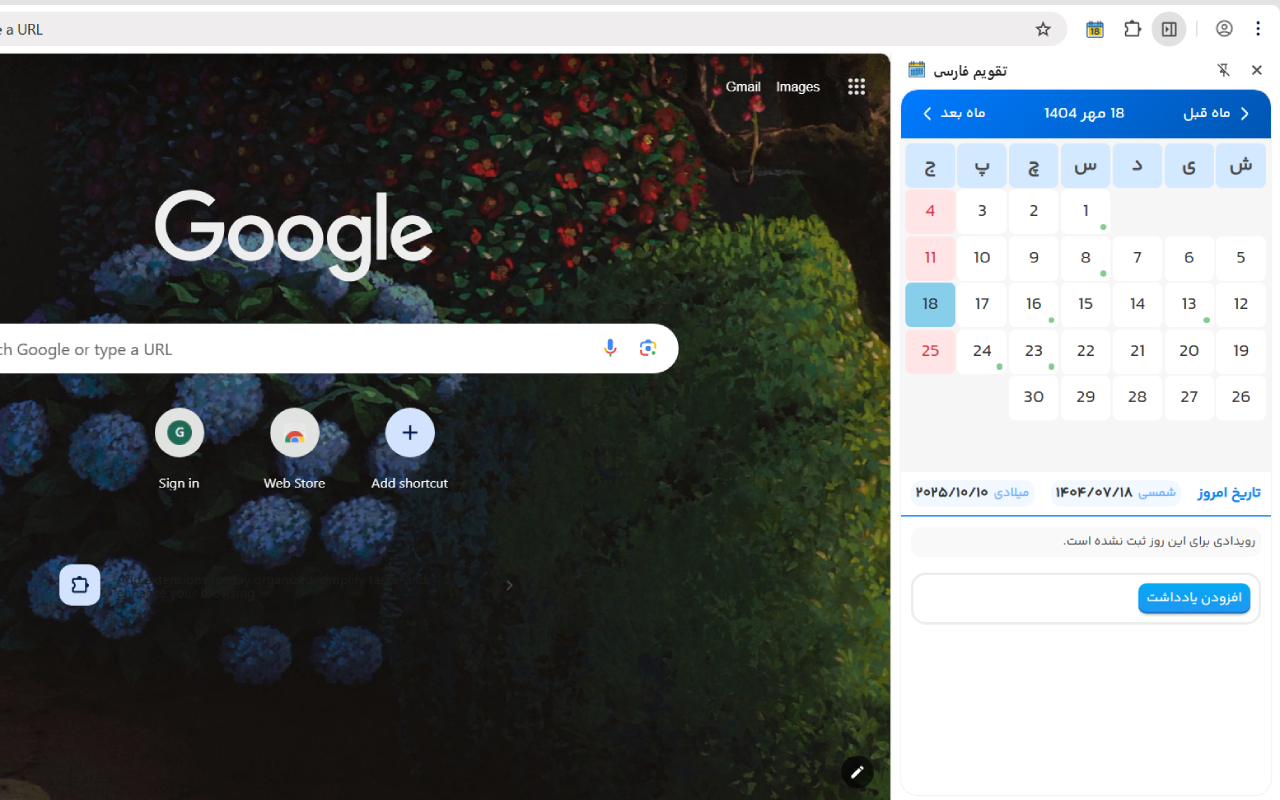Open the Web Store shortcut icon
Image resolution: width=1280 pixels, height=800 pixels.
pyautogui.click(x=294, y=432)
